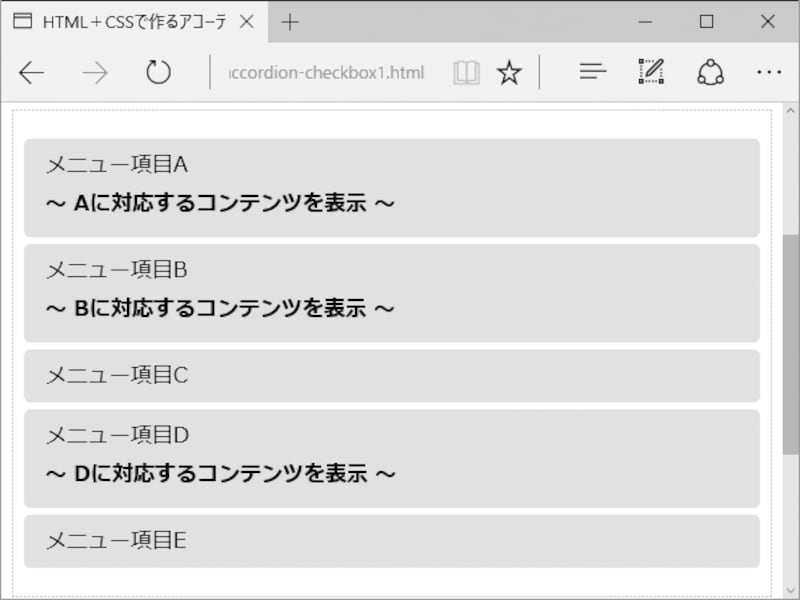Screen dimensions: 800x600
Task: Open the Hub panel in Edge
Action: [x=592, y=72]
